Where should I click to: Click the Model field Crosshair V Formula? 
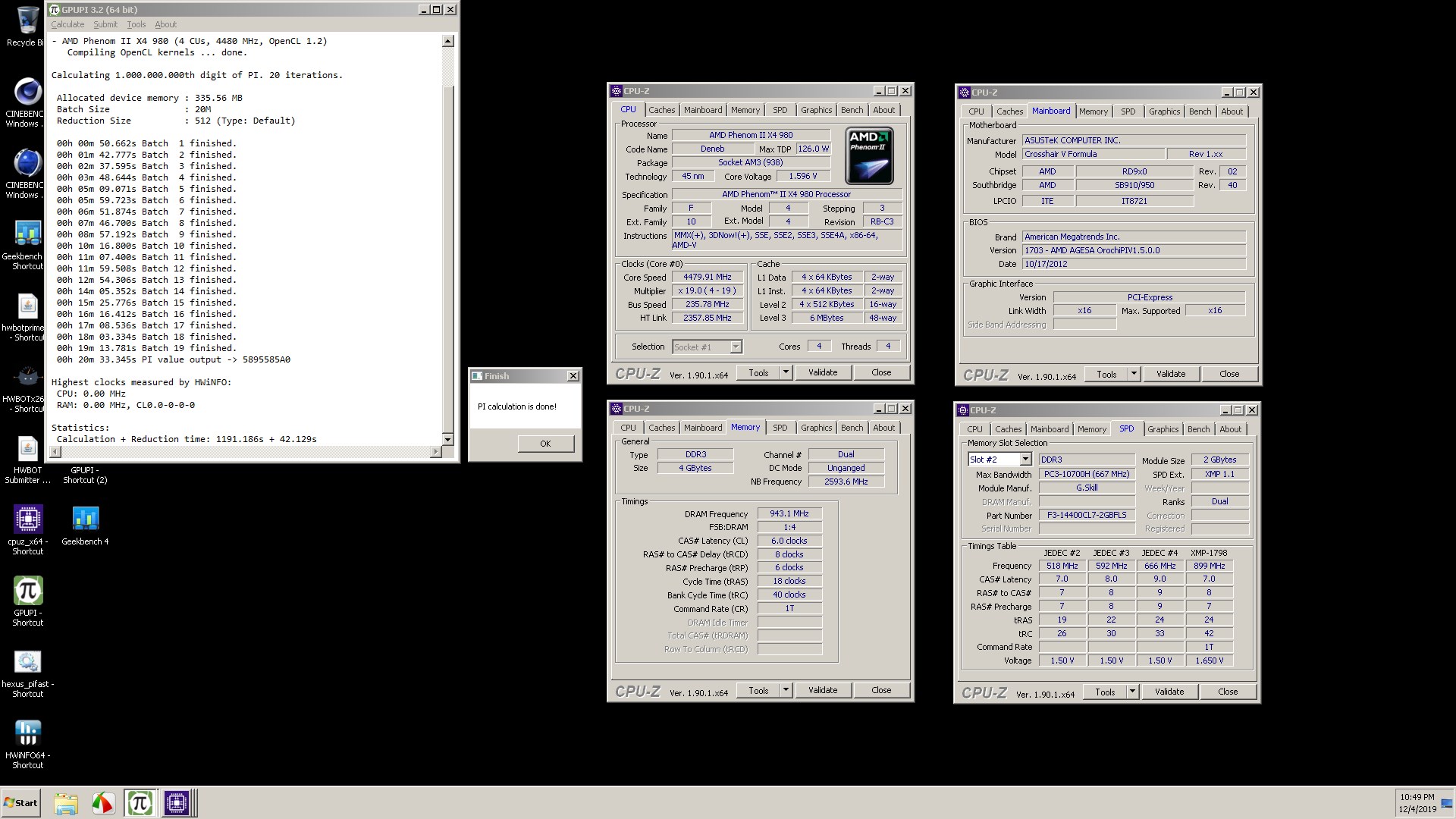click(1093, 154)
